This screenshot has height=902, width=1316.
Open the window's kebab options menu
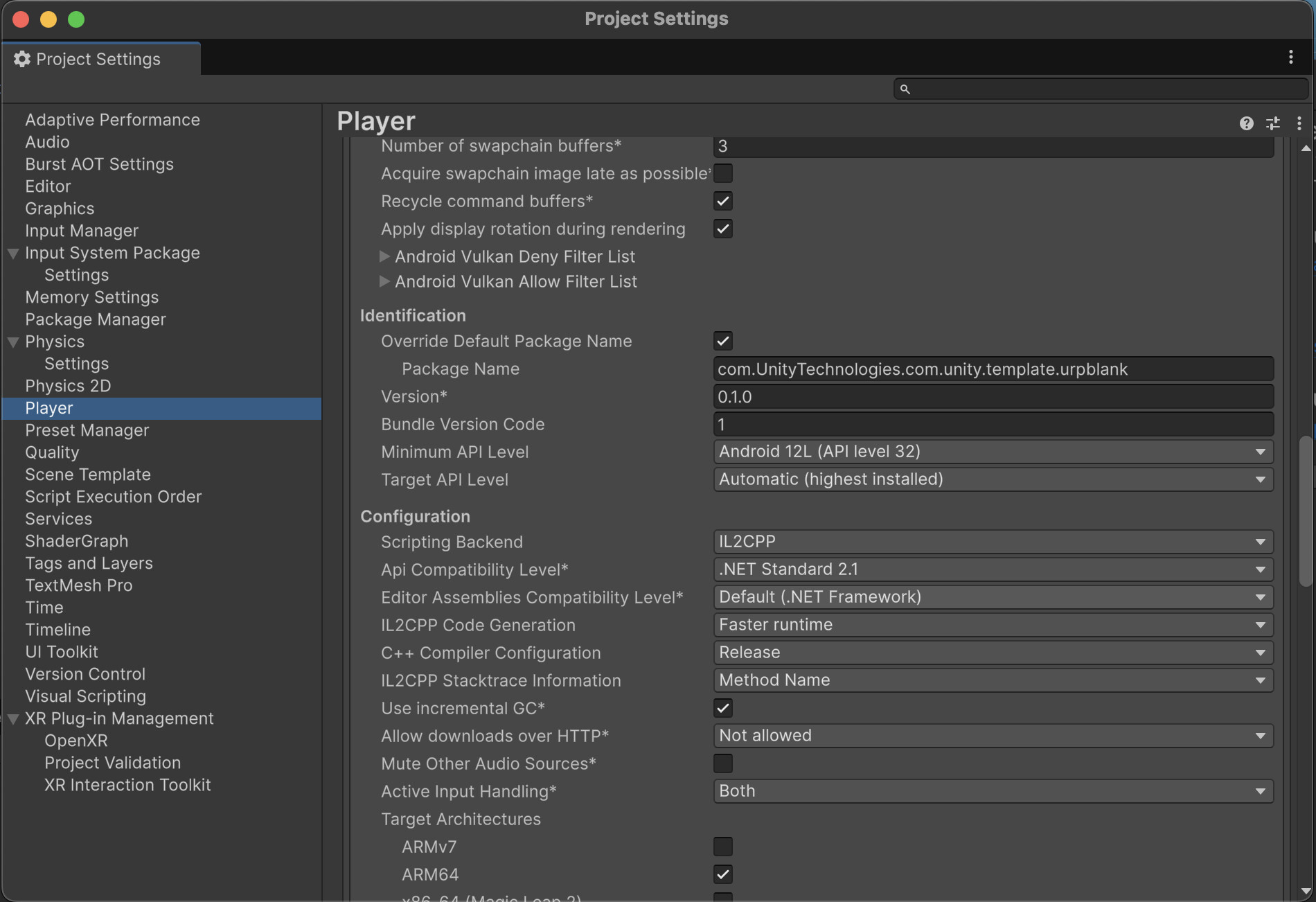tap(1290, 58)
